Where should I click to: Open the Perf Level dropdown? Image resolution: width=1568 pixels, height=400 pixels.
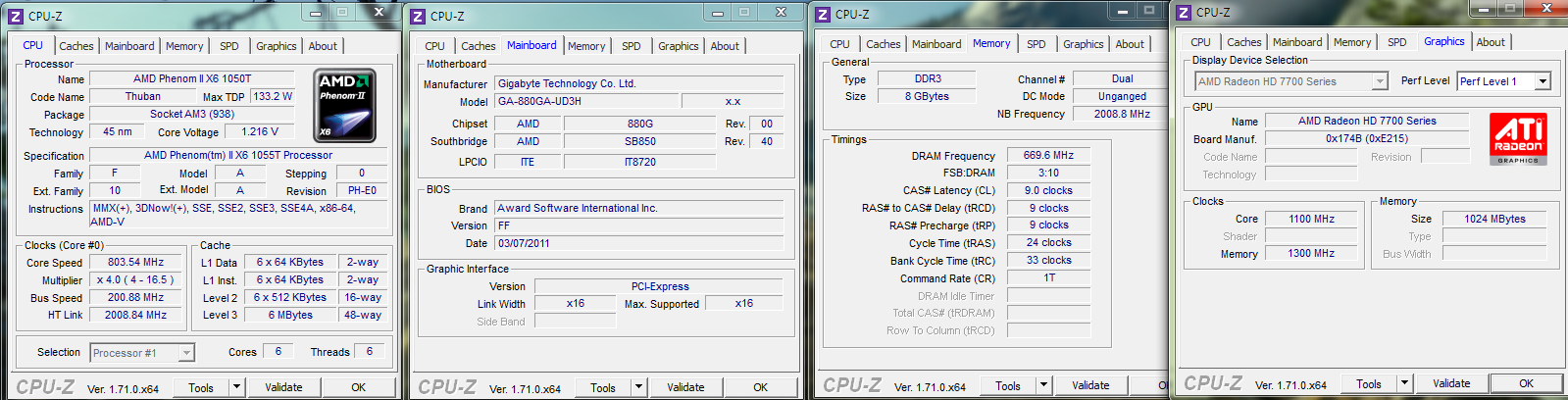tap(1504, 81)
